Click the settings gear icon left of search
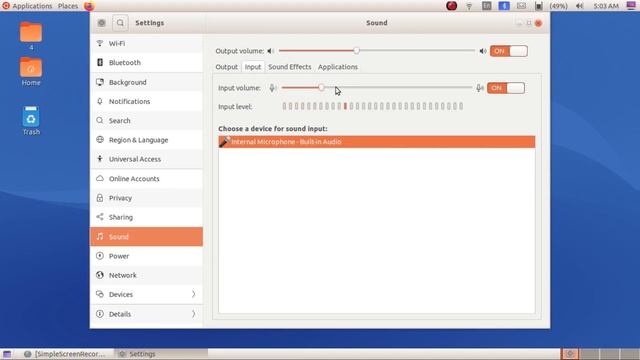The image size is (640, 360). coord(102,23)
